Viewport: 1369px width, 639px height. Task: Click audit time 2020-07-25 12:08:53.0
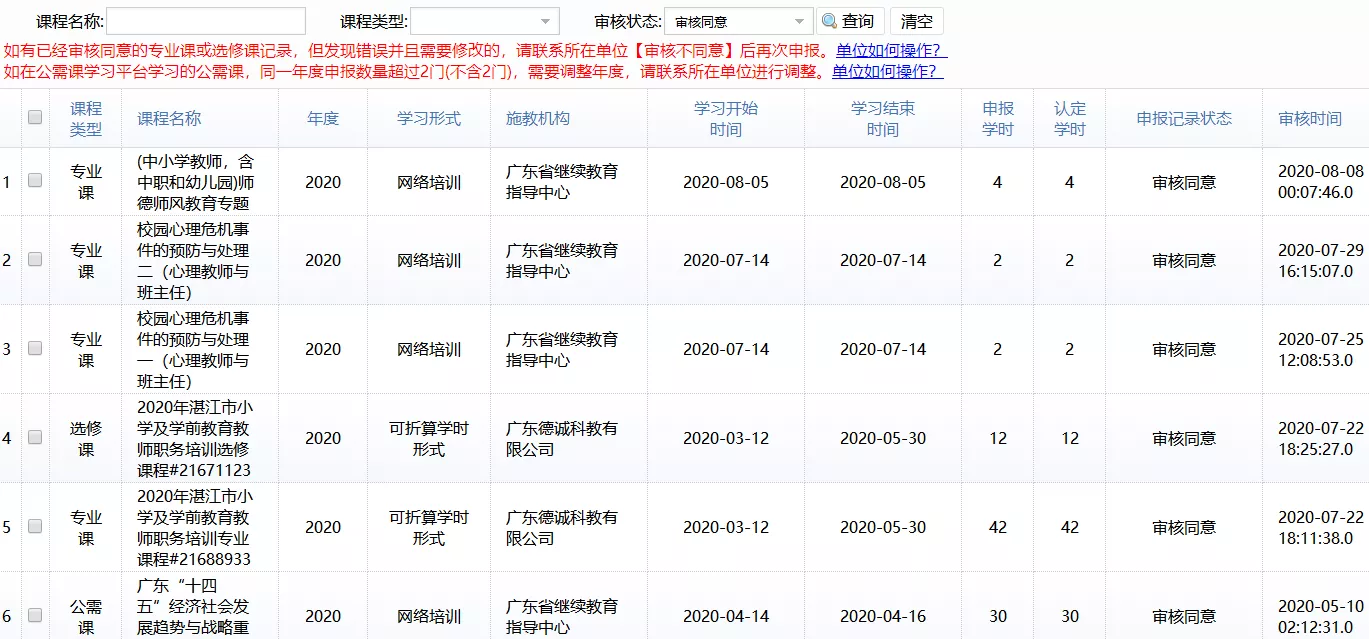click(x=1321, y=349)
